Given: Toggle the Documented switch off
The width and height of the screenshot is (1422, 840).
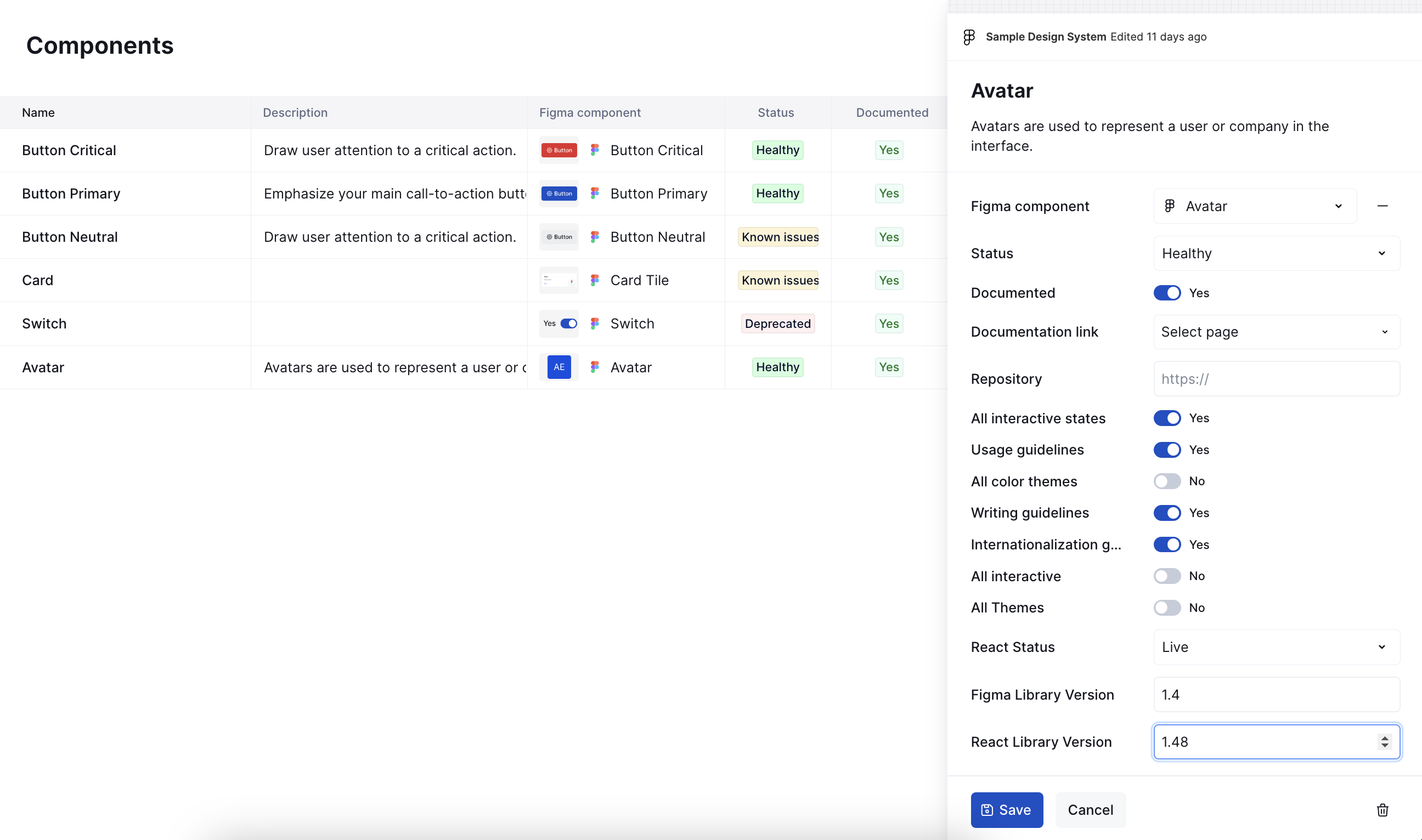Looking at the screenshot, I should (1167, 293).
